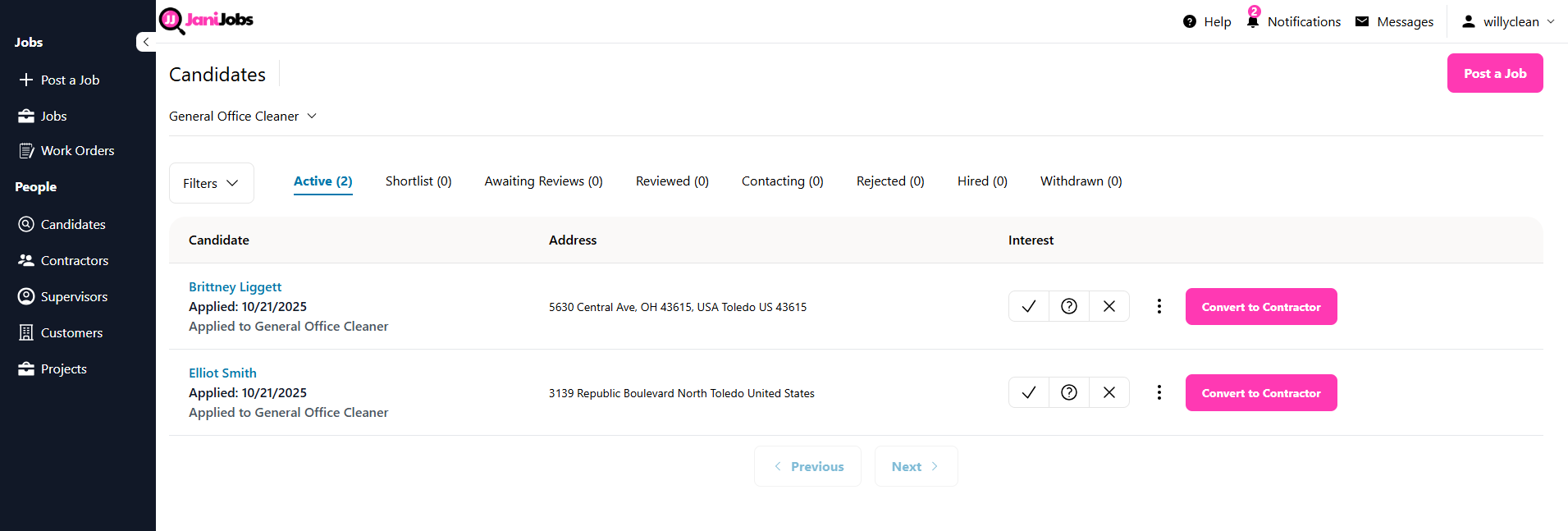The height and width of the screenshot is (531, 1568).
Task: Convert Elliot Smith to Contractor
Action: pyautogui.click(x=1261, y=392)
